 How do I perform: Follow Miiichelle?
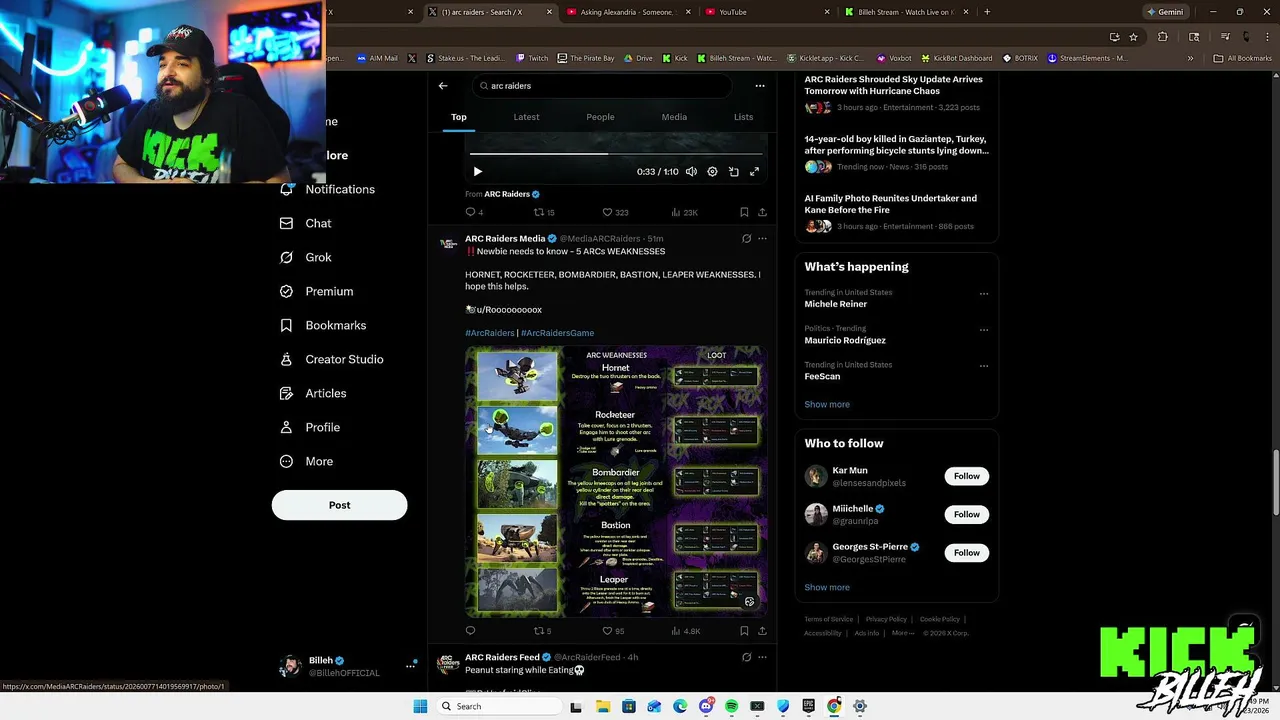click(x=967, y=514)
